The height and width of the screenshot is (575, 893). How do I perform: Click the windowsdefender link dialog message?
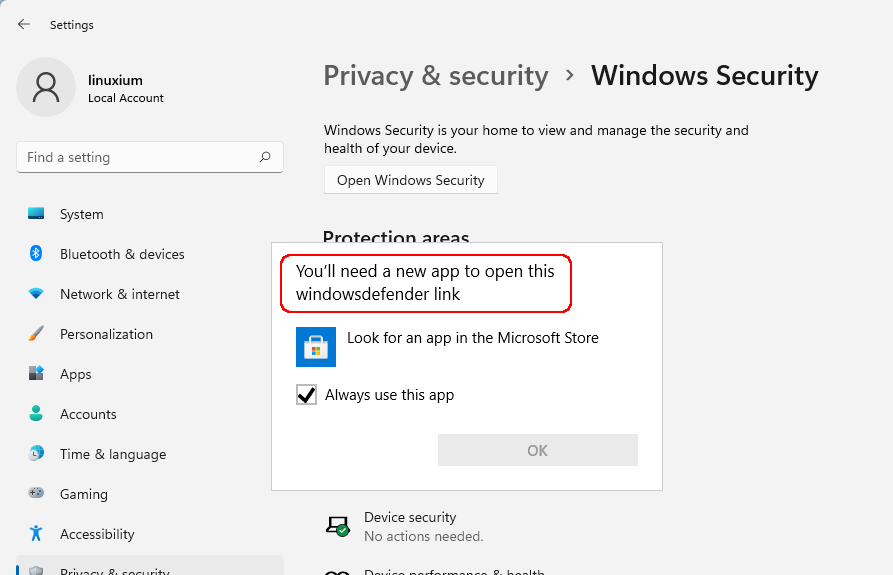pyautogui.click(x=425, y=282)
